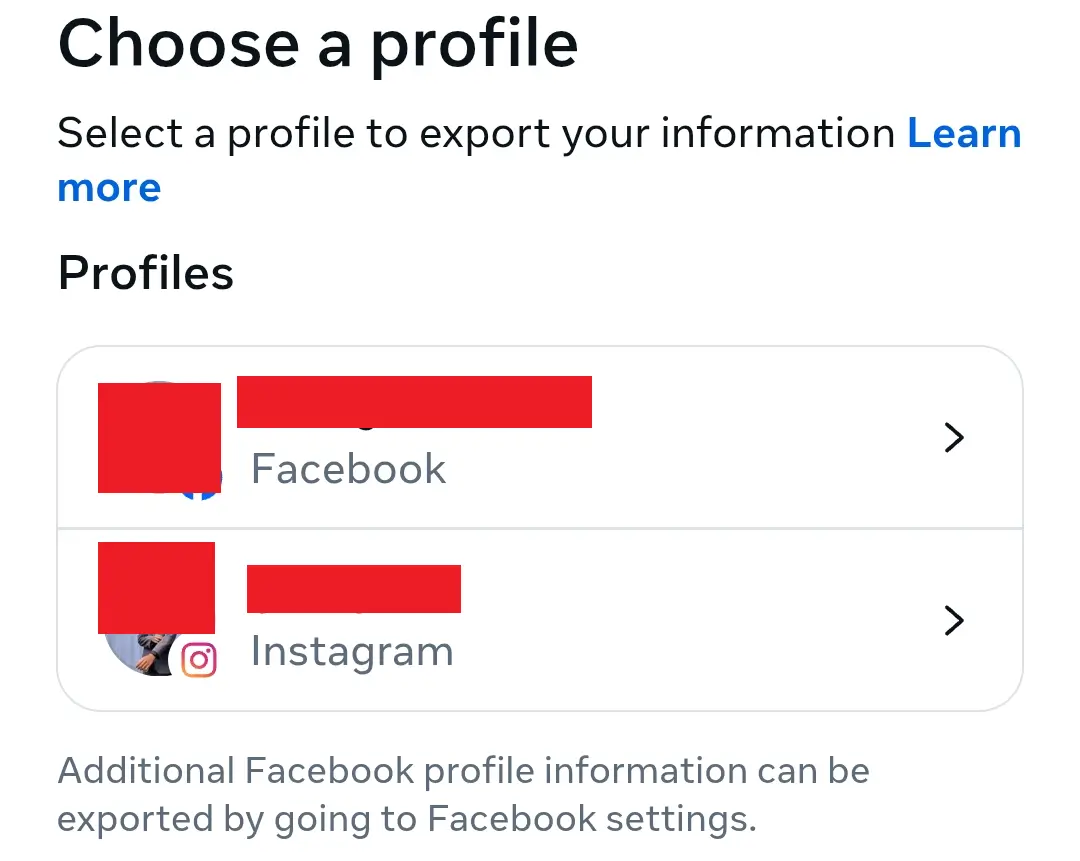
Task: Select the Instagram profile row to export
Action: (x=540, y=620)
